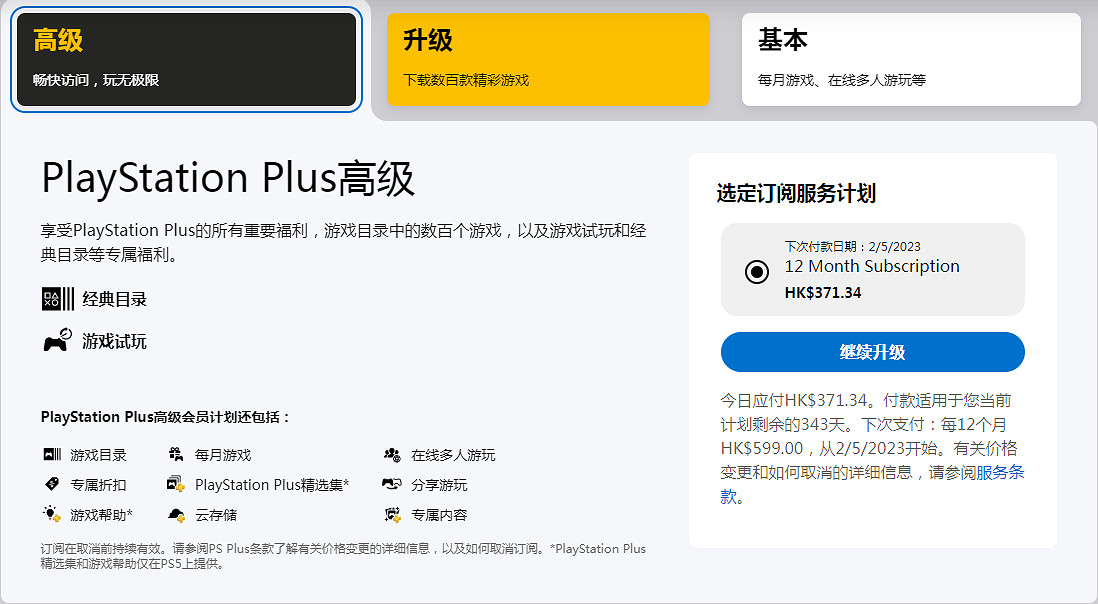Select the 游戏试玩 (Game Trials) controller icon
This screenshot has height=604, width=1098.
pyautogui.click(x=55, y=341)
